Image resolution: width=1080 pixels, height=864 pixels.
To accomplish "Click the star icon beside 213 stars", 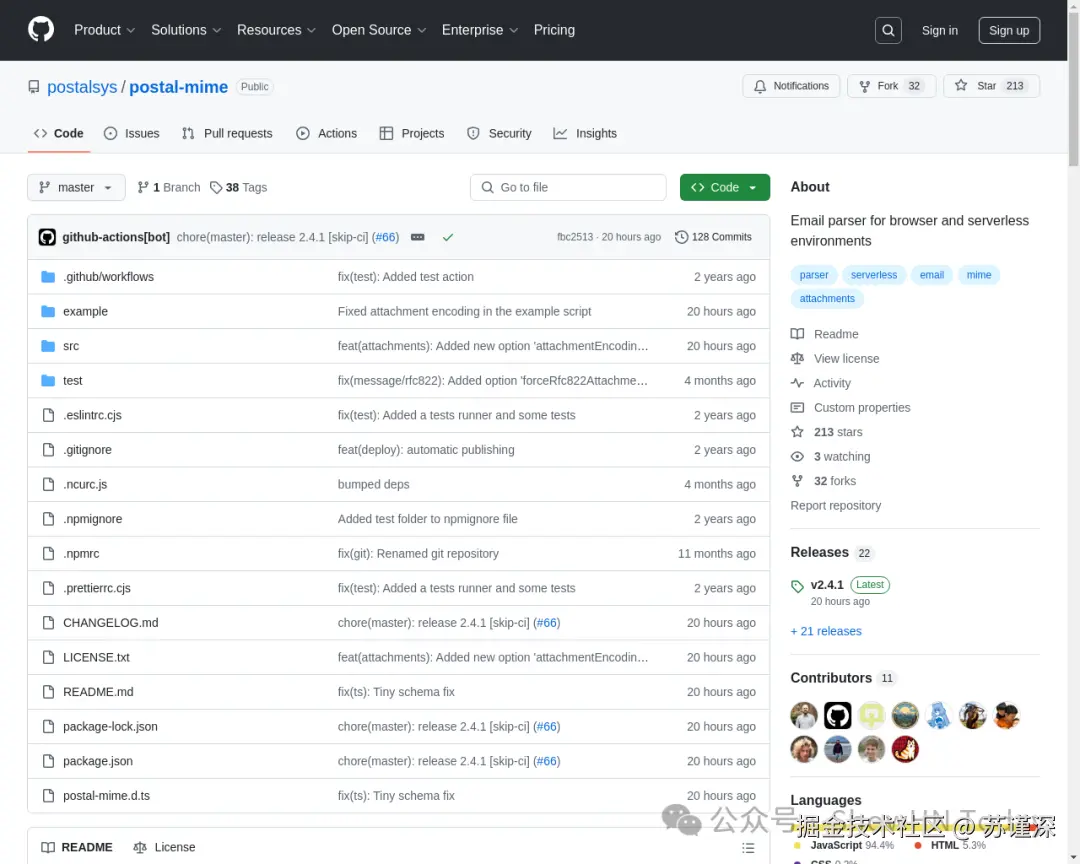I will pyautogui.click(x=797, y=432).
